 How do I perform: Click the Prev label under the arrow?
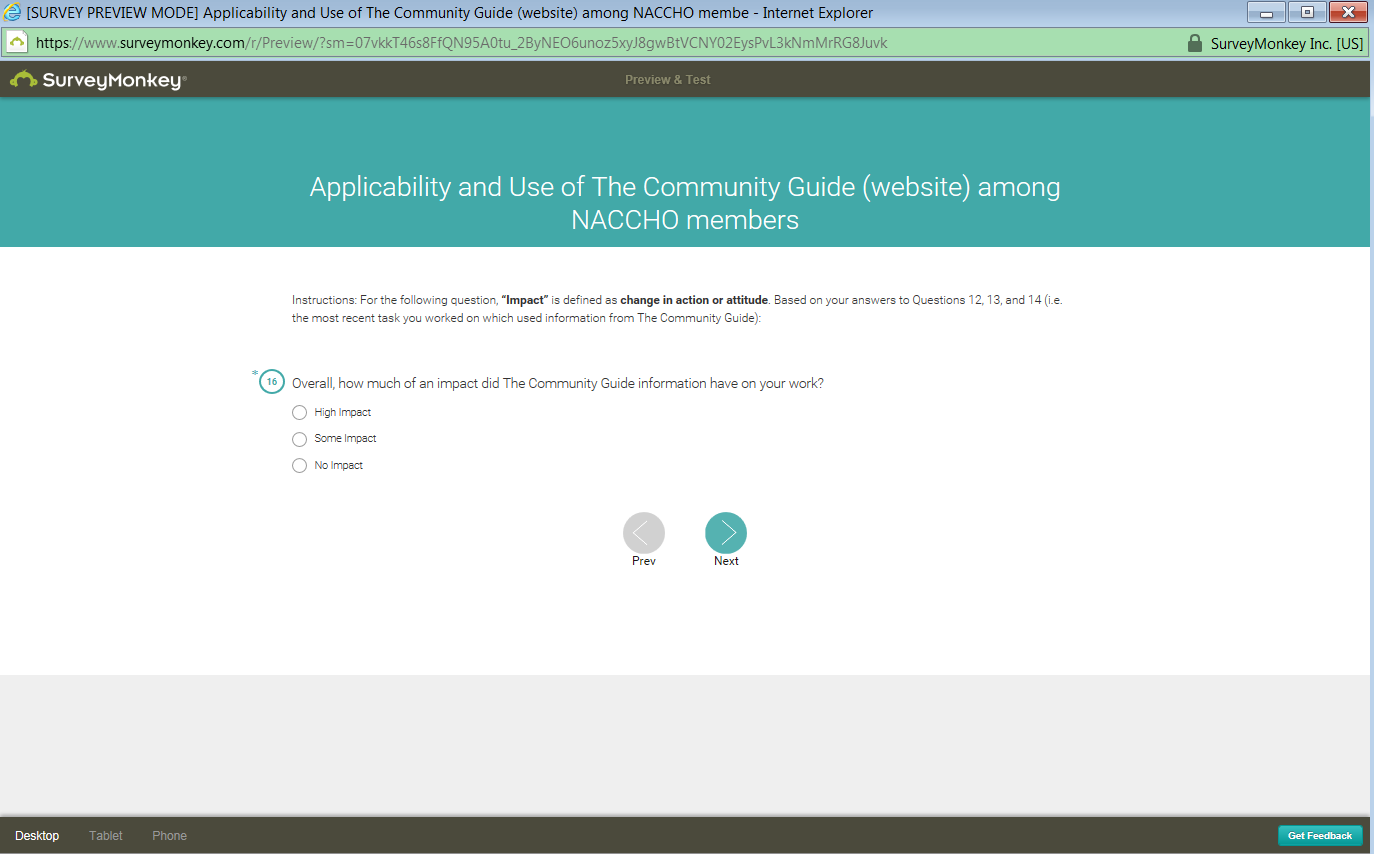[644, 561]
